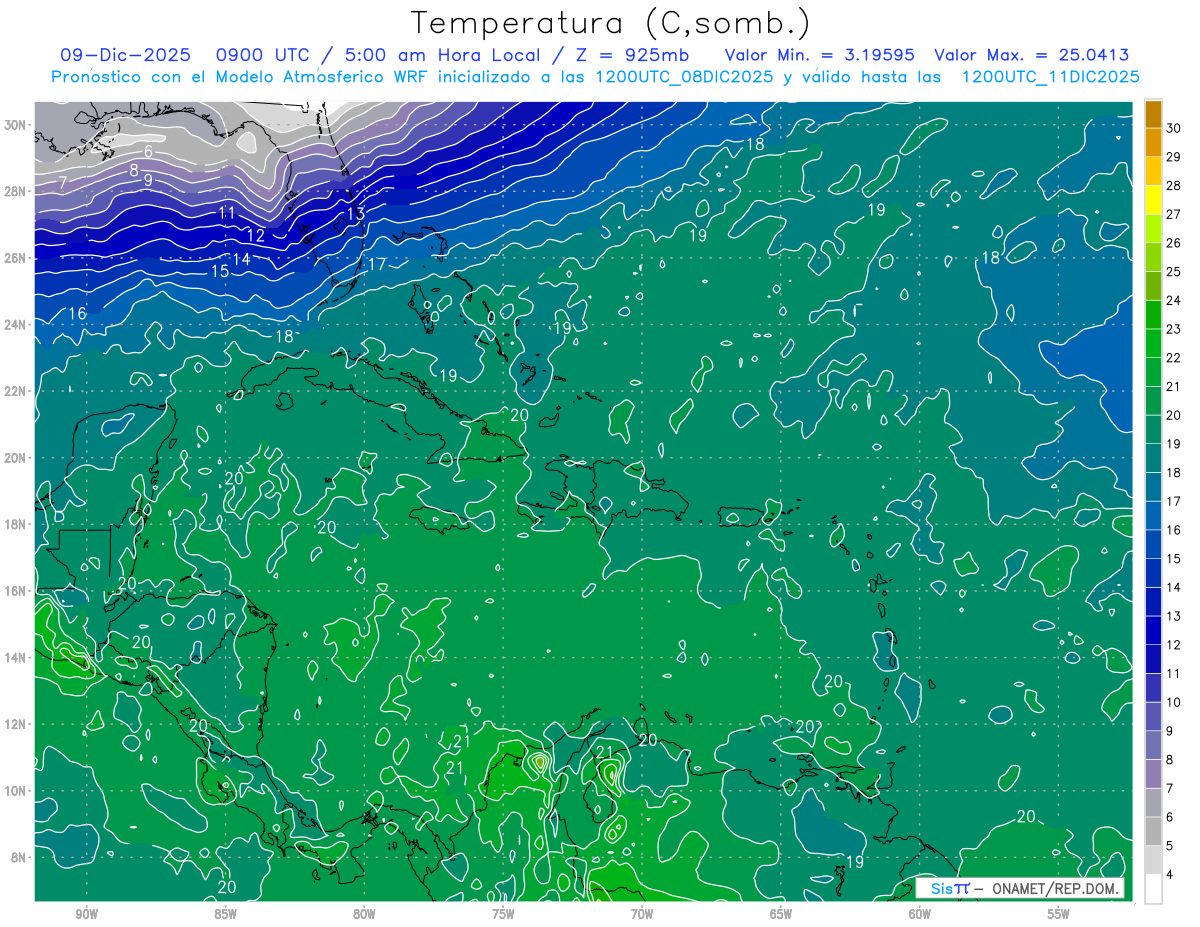Click the 22N latitude axis label

(x=16, y=391)
